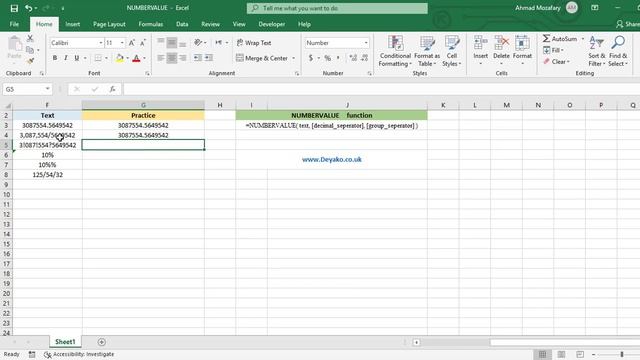Screen dimensions: 640x360
Task: Click the Undo arrow icon
Action: (28, 8)
